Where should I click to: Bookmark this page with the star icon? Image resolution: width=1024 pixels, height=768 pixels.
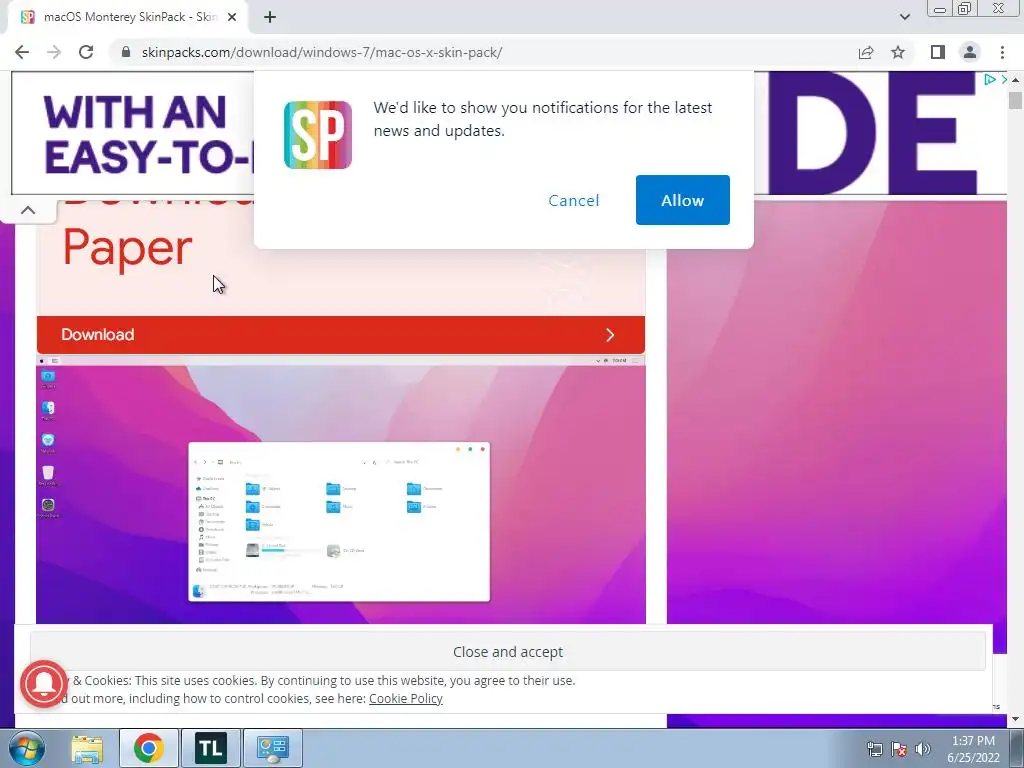click(898, 52)
